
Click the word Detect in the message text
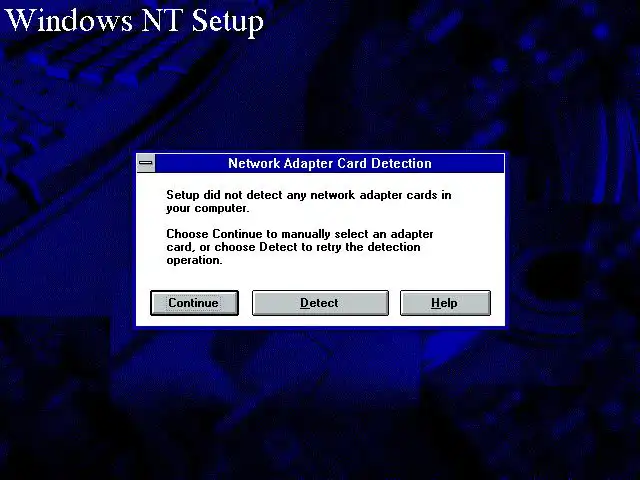click(278, 247)
